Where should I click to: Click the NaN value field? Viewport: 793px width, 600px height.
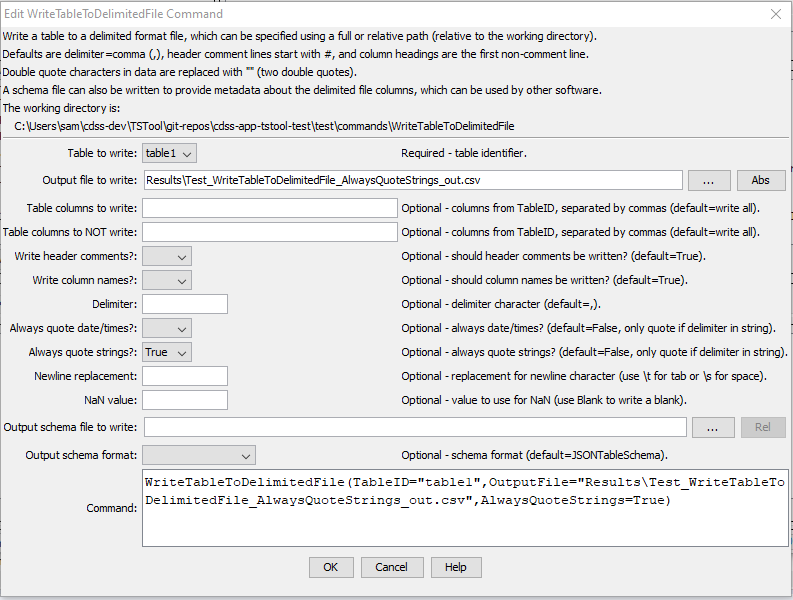click(185, 400)
